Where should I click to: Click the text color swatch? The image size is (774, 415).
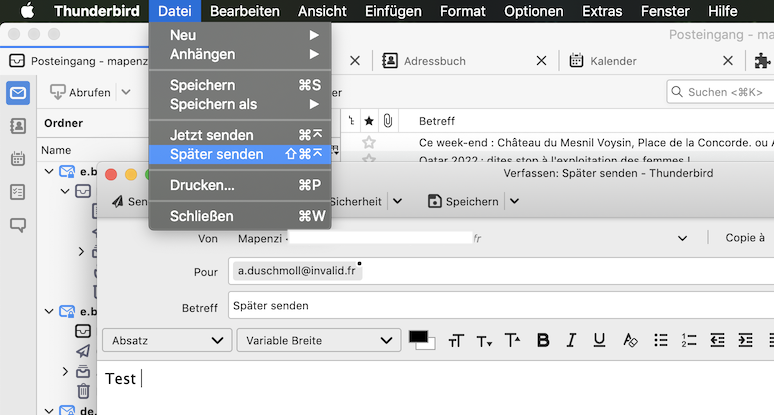click(418, 338)
